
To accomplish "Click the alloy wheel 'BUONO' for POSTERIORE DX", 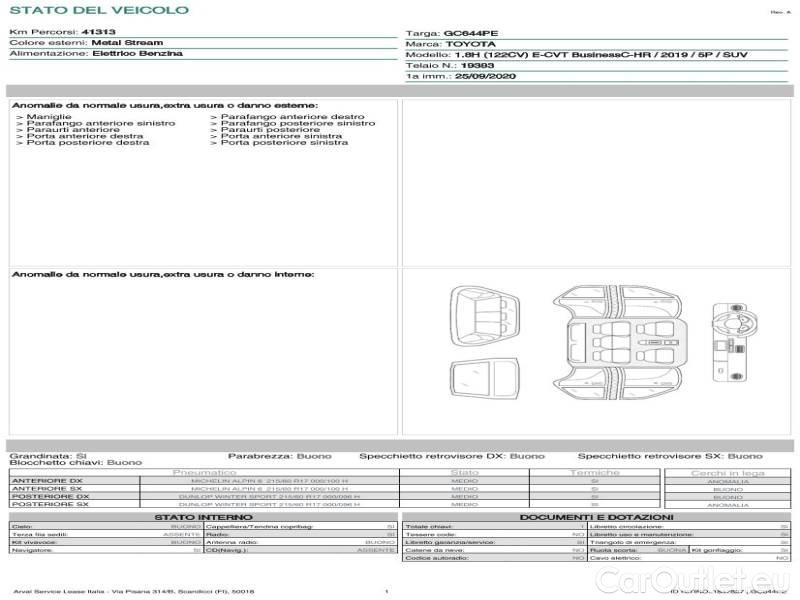I will (x=728, y=497).
